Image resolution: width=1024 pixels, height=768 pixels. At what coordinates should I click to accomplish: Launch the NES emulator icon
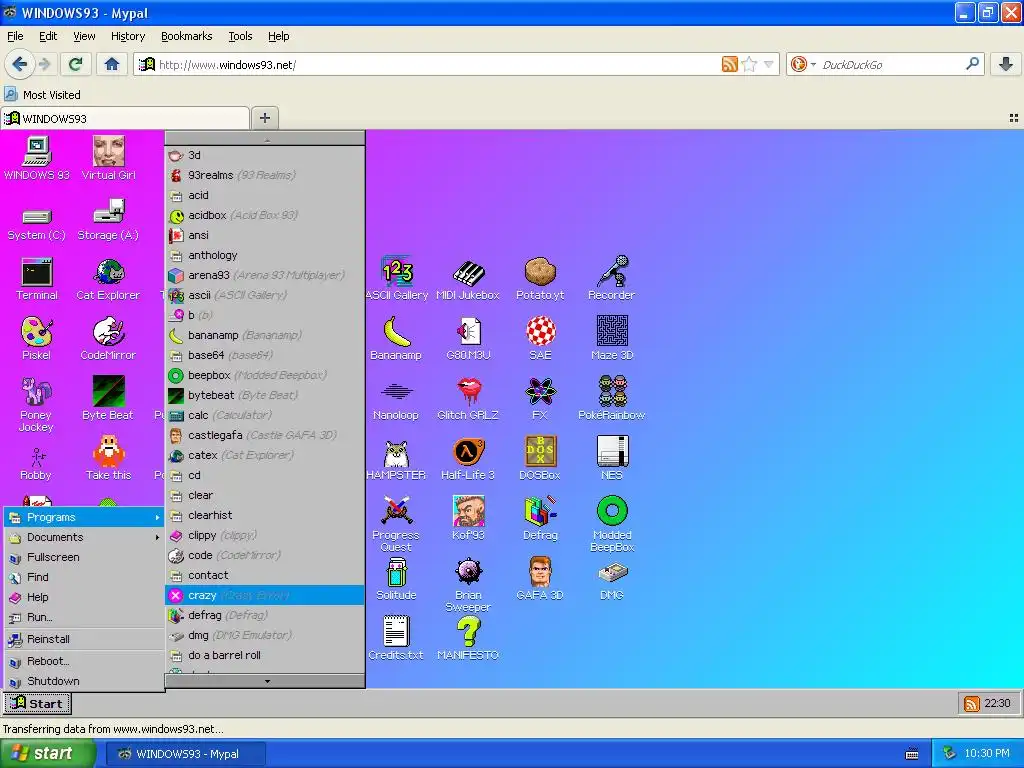(x=612, y=458)
